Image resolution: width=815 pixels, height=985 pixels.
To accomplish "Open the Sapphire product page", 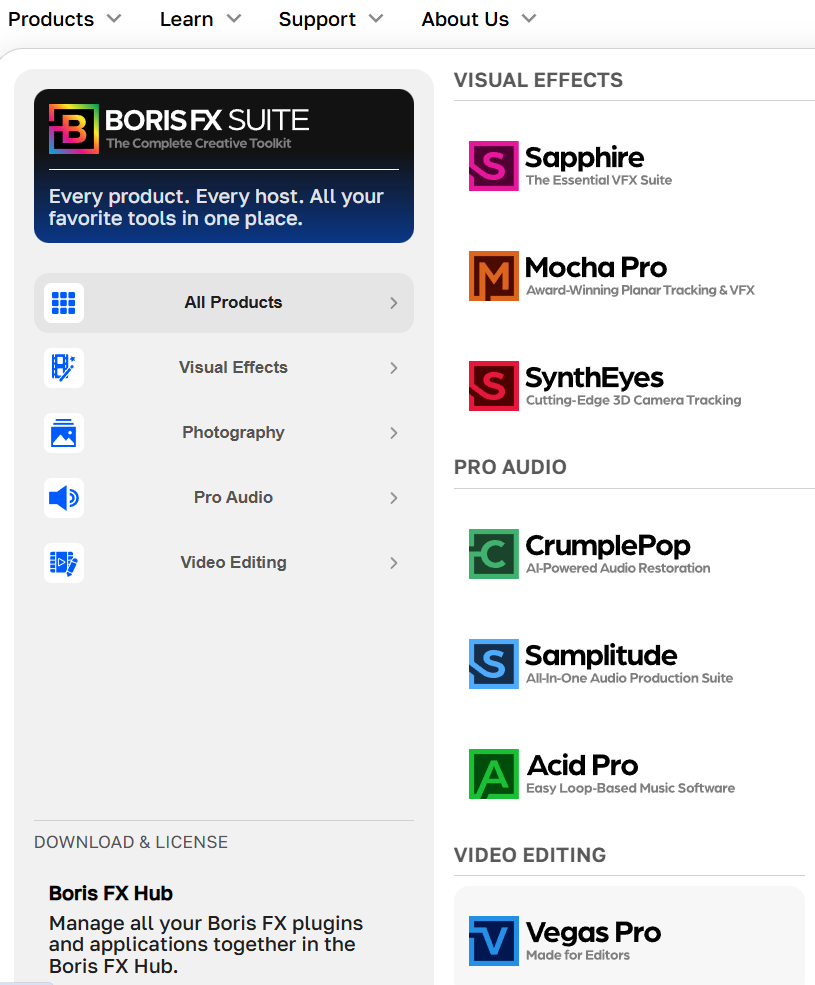I will (571, 166).
